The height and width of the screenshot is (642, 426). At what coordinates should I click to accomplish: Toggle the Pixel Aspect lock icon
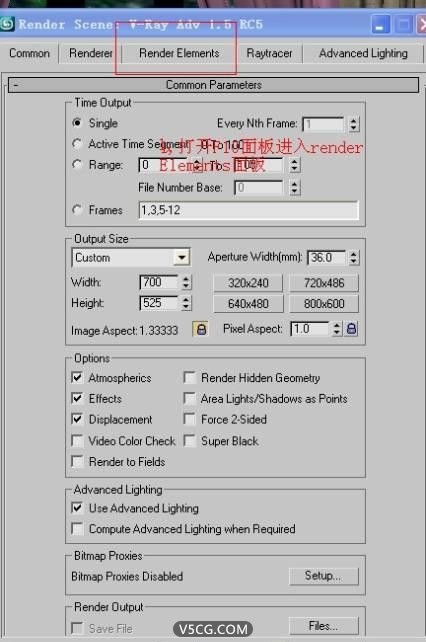(x=351, y=328)
